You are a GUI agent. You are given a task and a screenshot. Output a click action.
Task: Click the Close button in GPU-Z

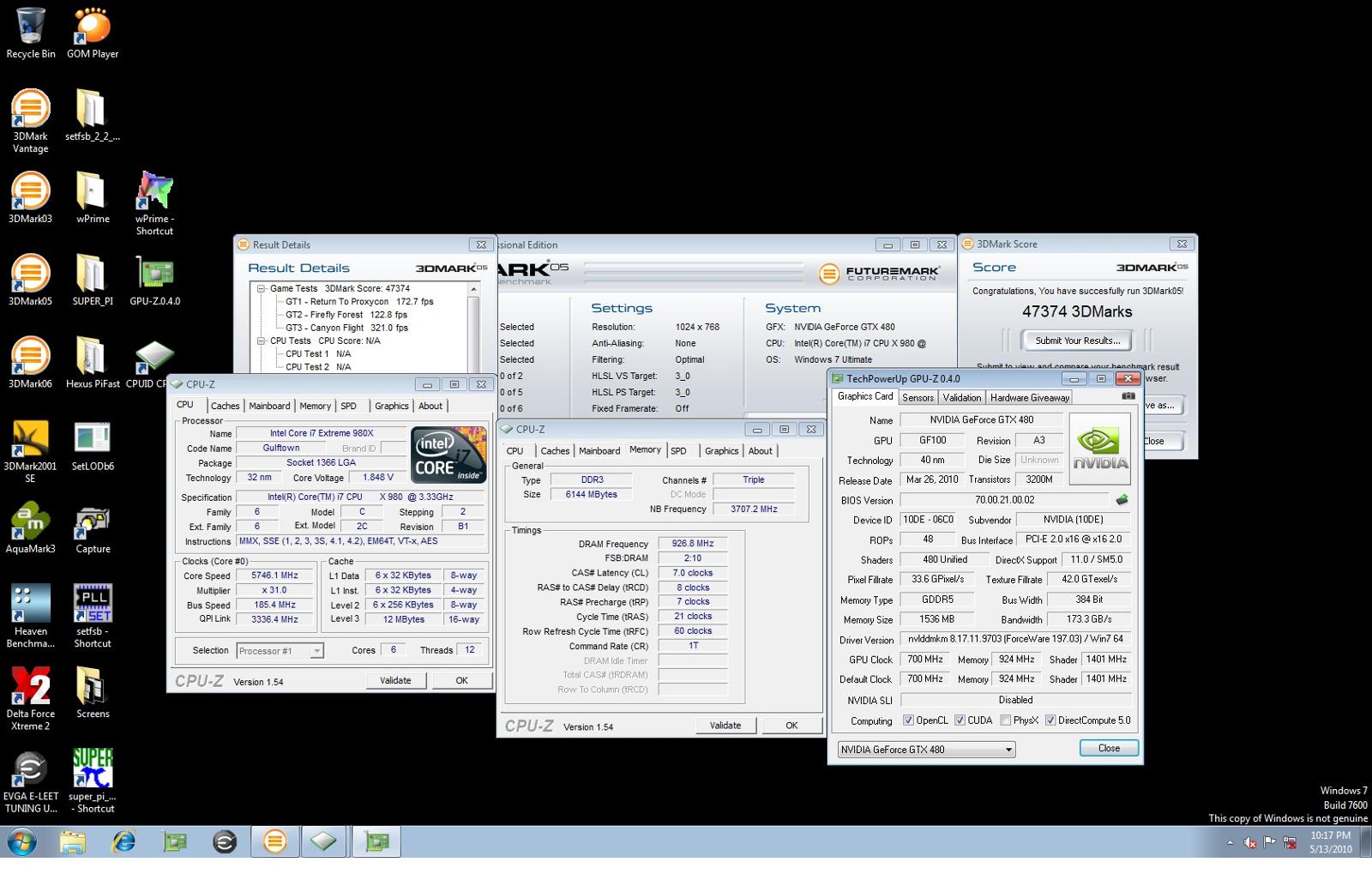[x=1109, y=748]
